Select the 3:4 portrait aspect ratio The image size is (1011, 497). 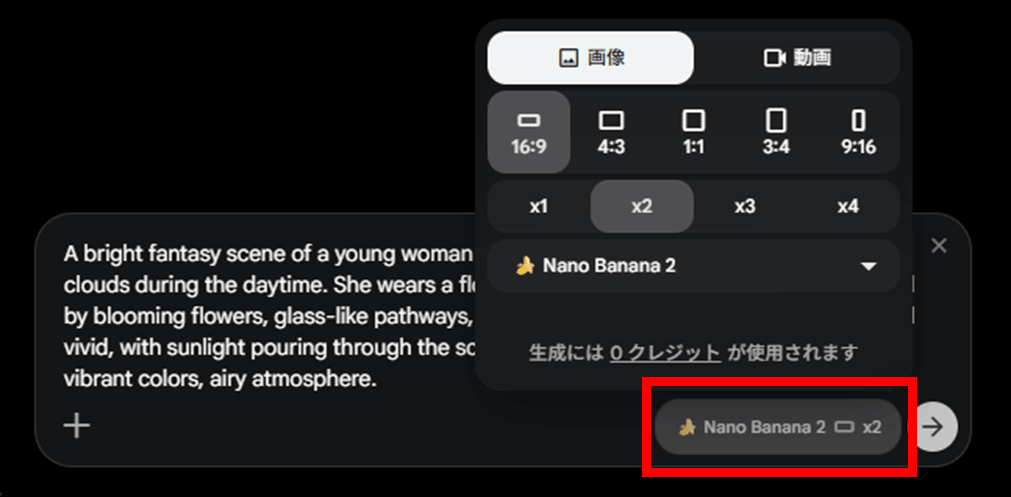tap(776, 132)
